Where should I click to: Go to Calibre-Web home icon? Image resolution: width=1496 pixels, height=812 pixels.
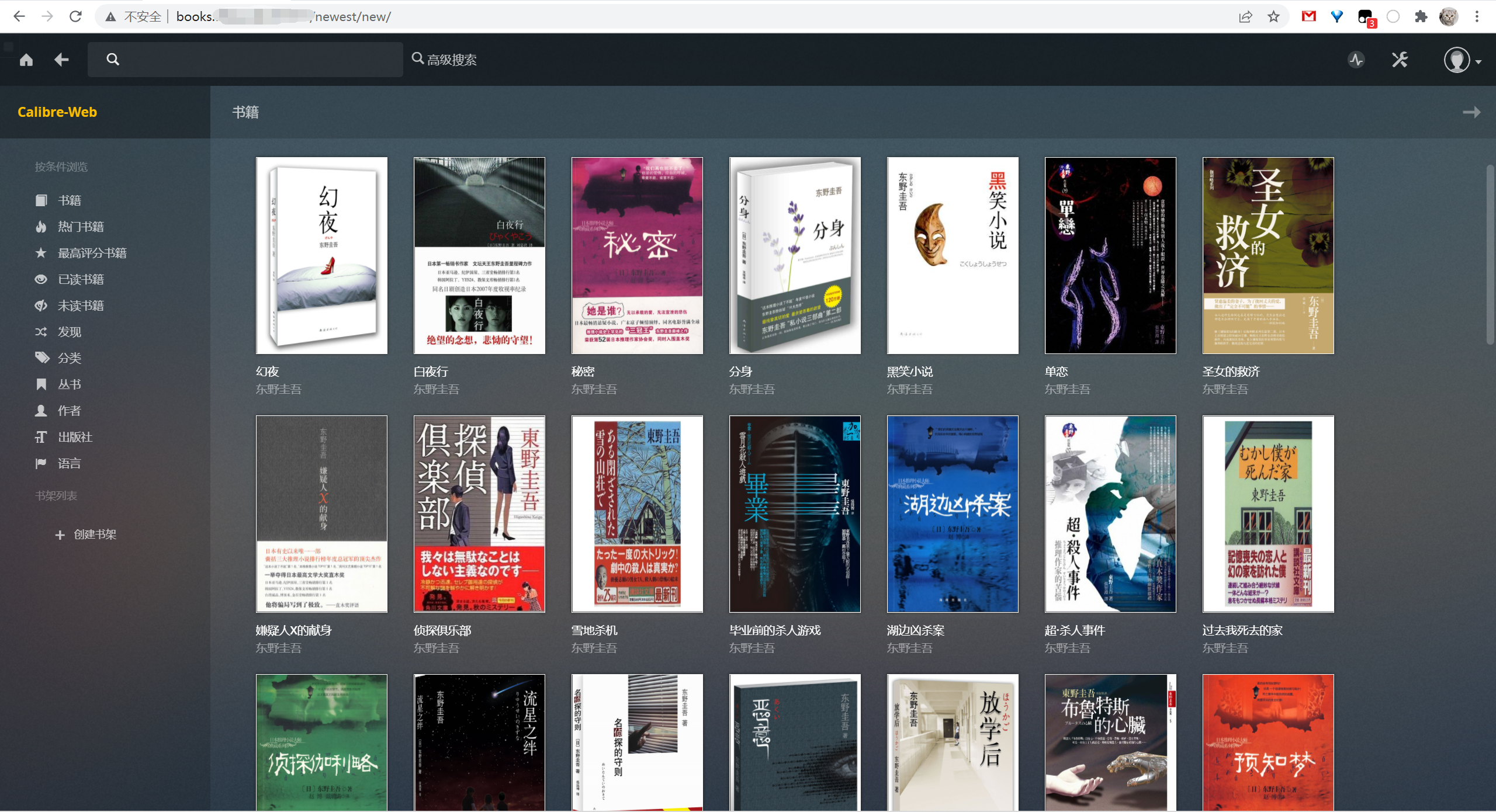coord(26,60)
